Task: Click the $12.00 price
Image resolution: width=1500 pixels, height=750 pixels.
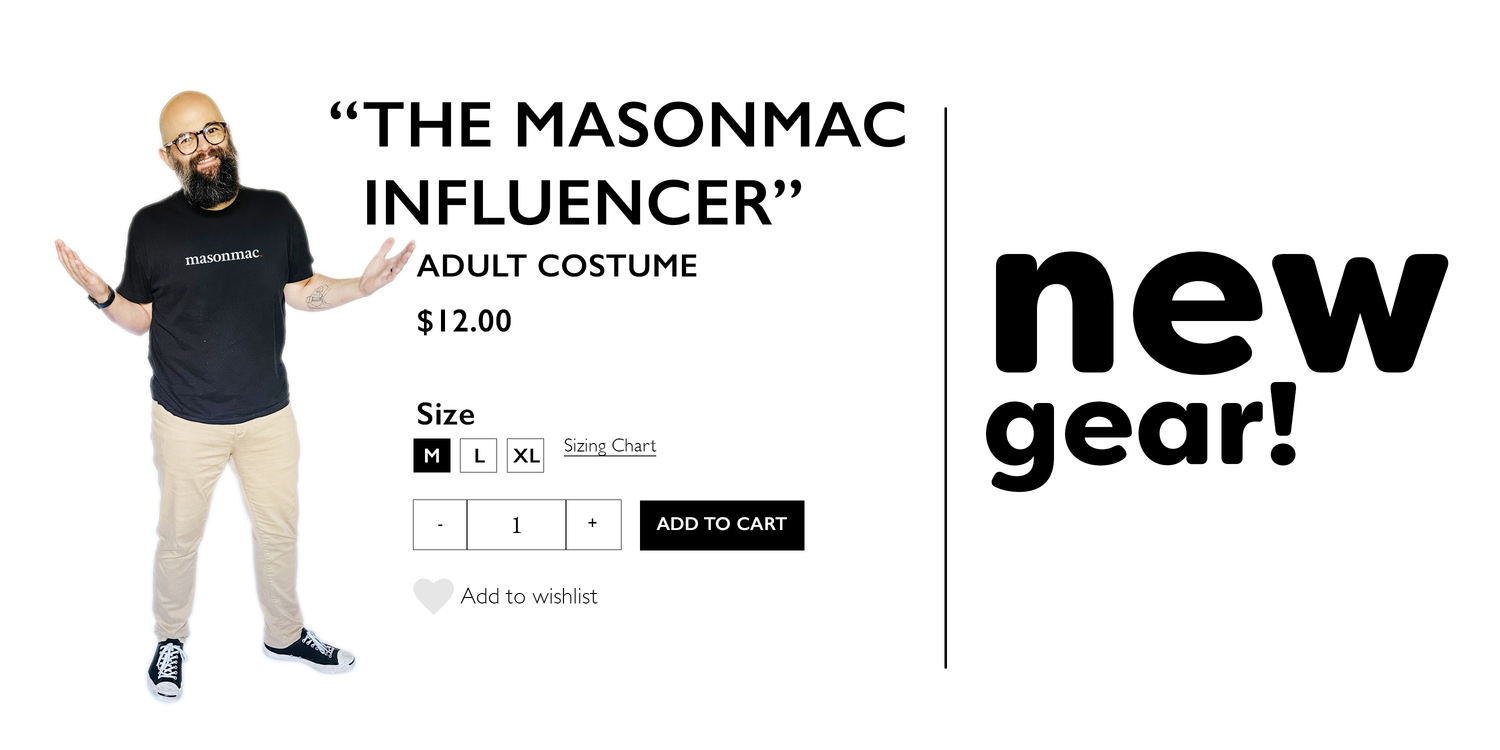Action: [x=464, y=322]
